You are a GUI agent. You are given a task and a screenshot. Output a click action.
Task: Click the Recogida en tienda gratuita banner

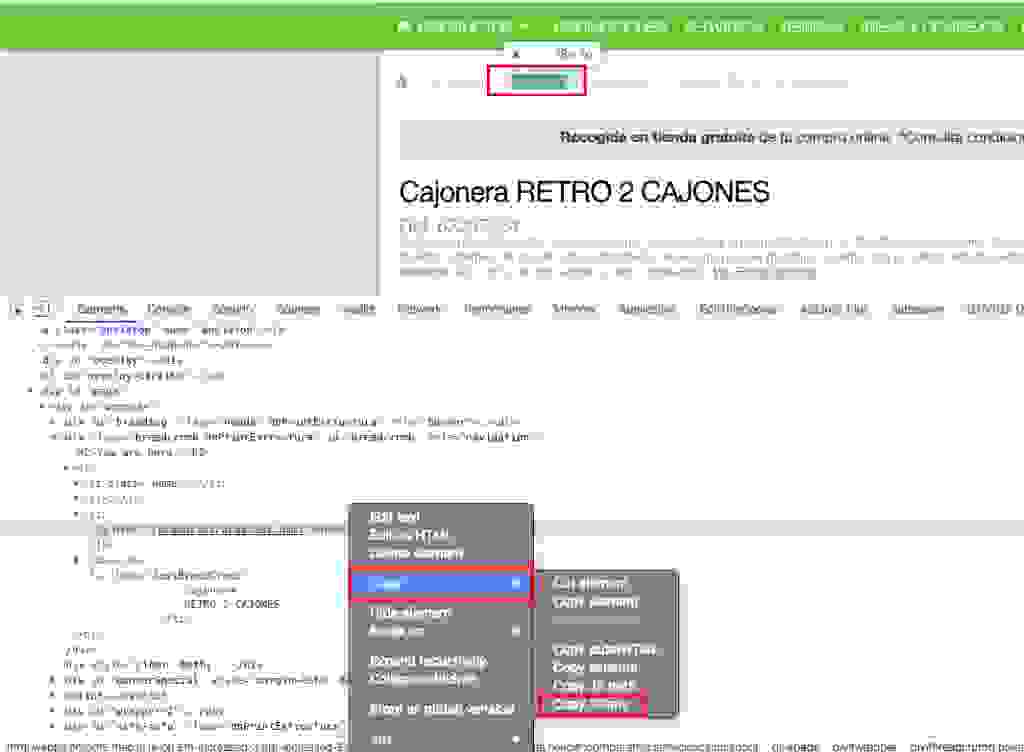coord(711,138)
